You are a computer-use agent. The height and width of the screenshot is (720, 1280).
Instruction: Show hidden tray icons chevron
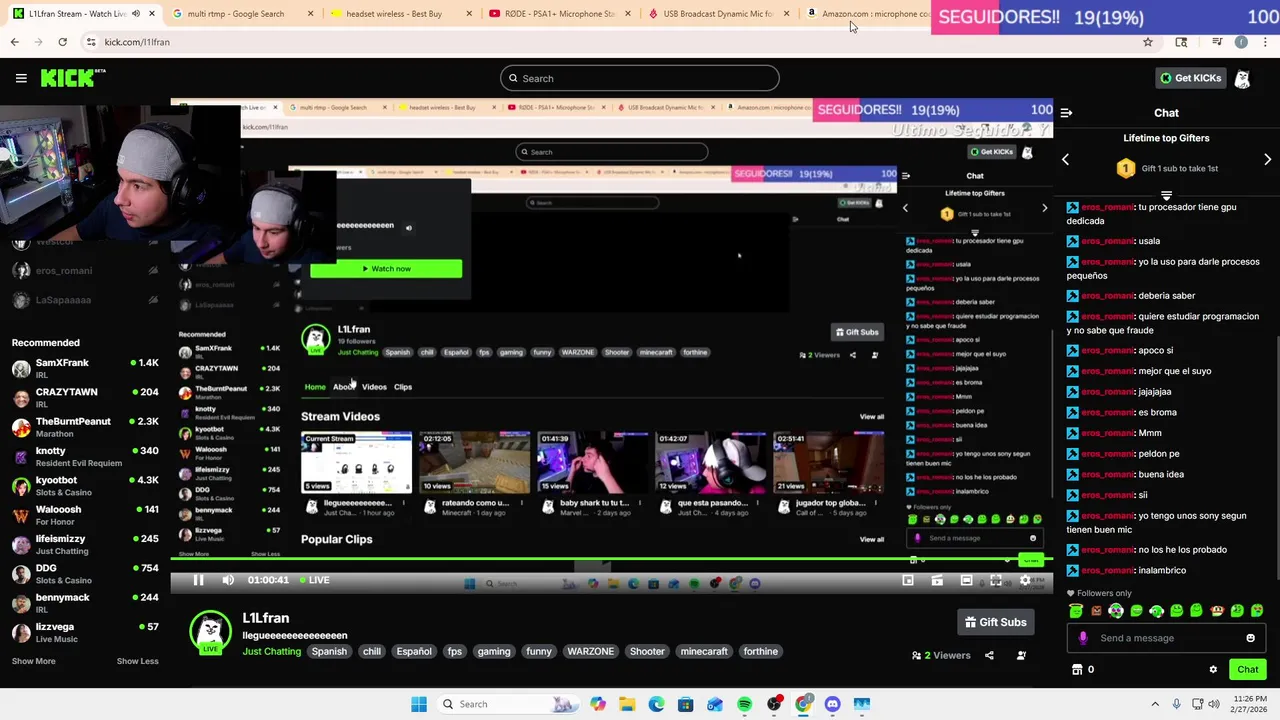click(1155, 704)
